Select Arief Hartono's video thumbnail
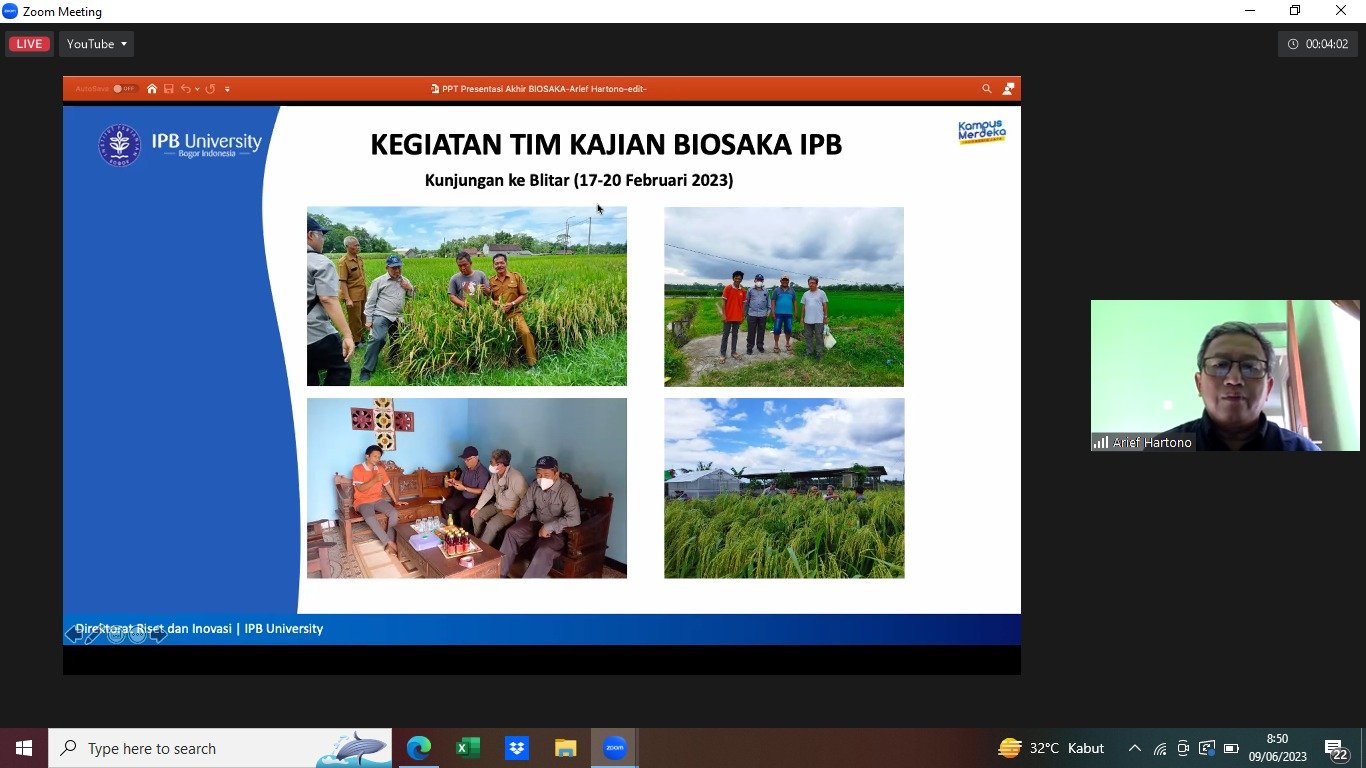 (1224, 375)
